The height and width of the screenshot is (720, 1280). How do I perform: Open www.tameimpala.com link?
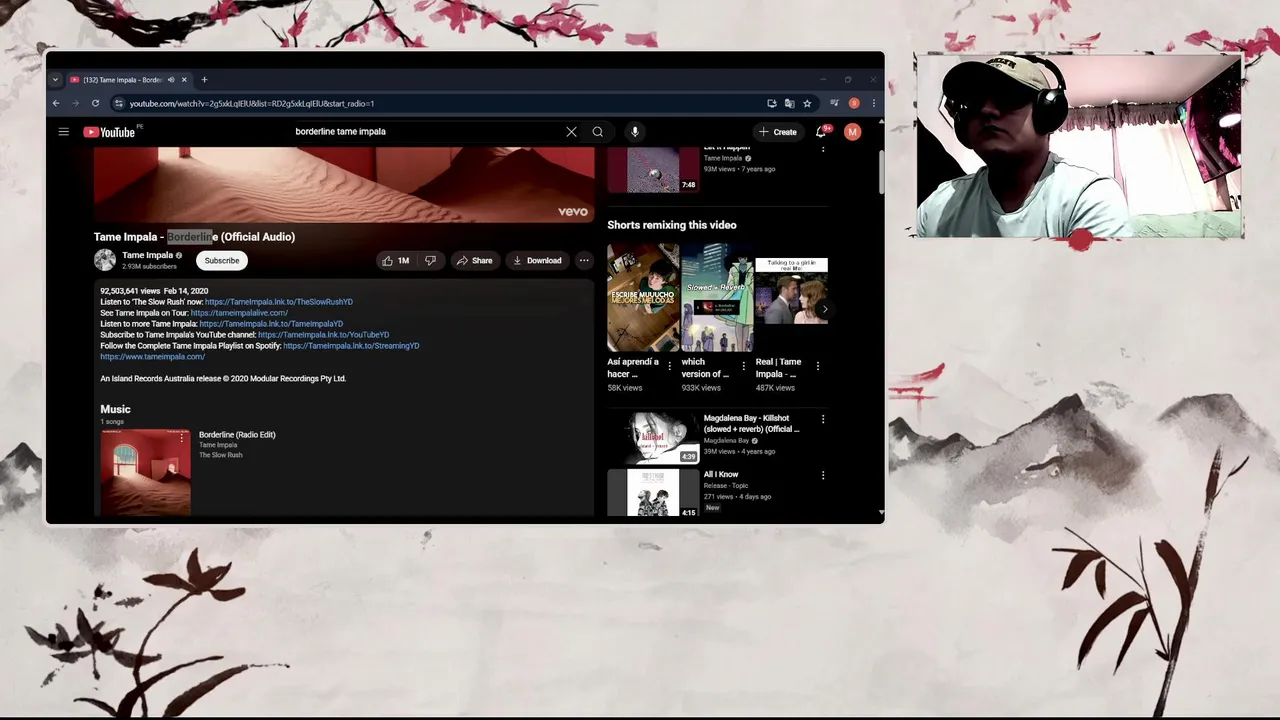click(x=152, y=357)
